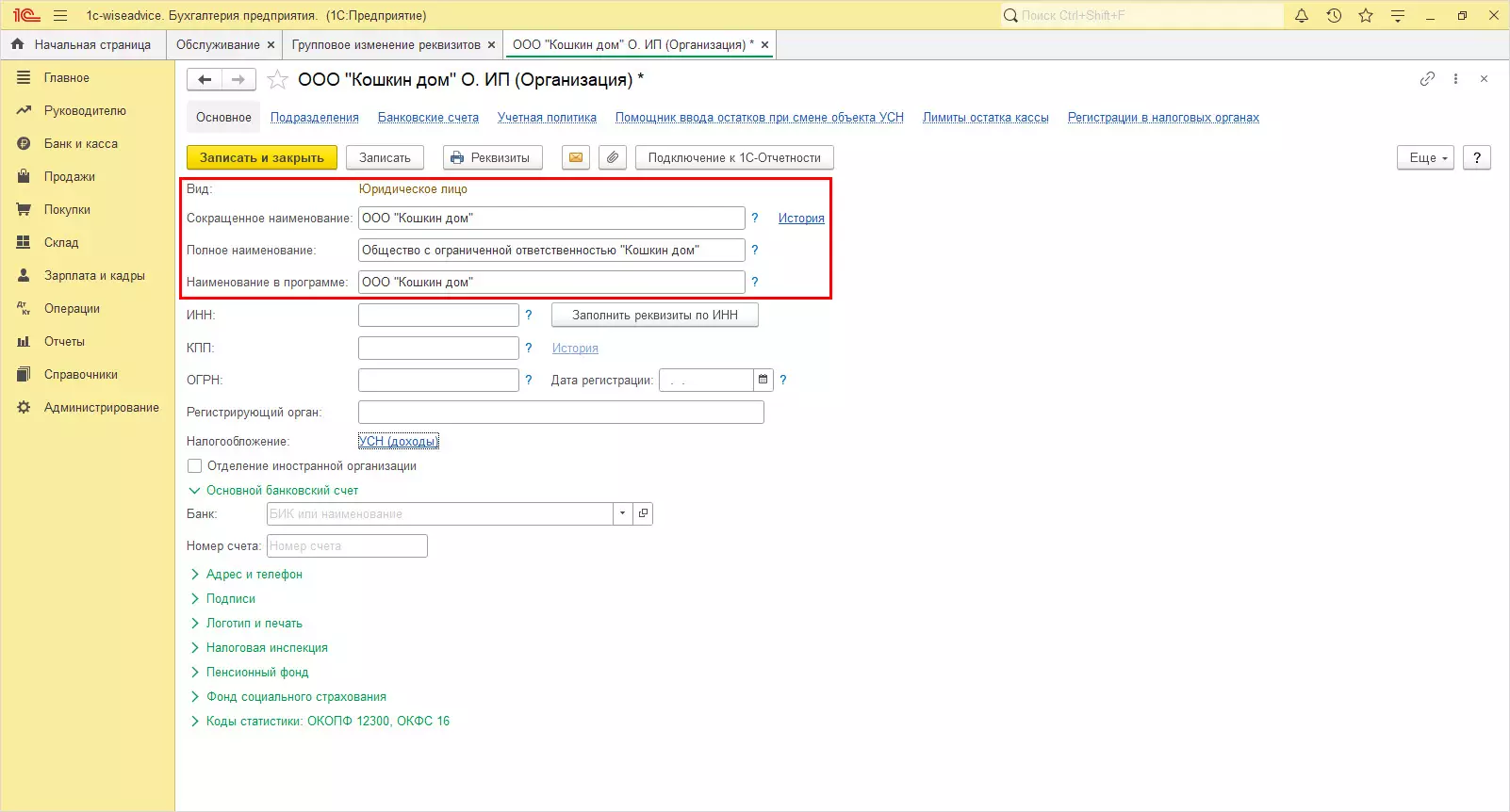1510x812 pixels.
Task: Go forward with right arrow
Action: [238, 80]
